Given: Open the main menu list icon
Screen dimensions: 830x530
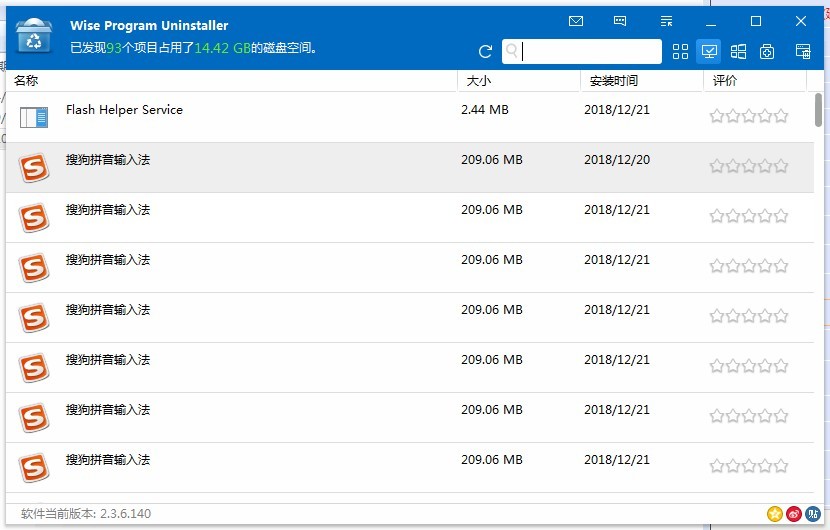Looking at the screenshot, I should pos(666,21).
